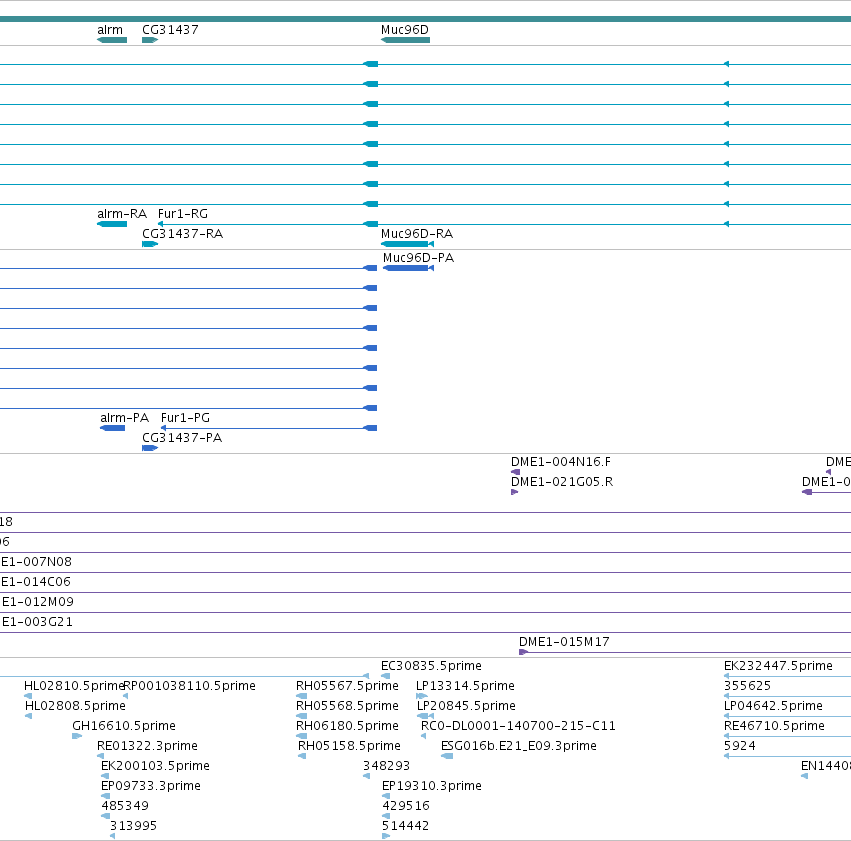Select the E1-014C06 BAC label
The height and width of the screenshot is (841, 851).
click(36, 582)
